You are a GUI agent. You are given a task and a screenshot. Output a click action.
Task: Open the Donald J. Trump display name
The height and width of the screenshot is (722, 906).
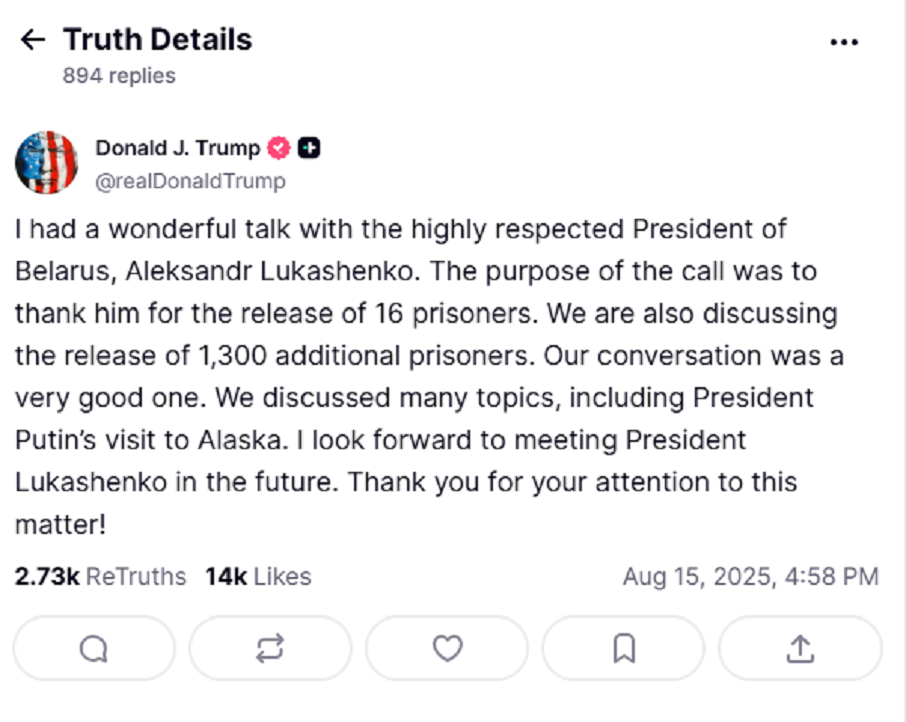177,148
